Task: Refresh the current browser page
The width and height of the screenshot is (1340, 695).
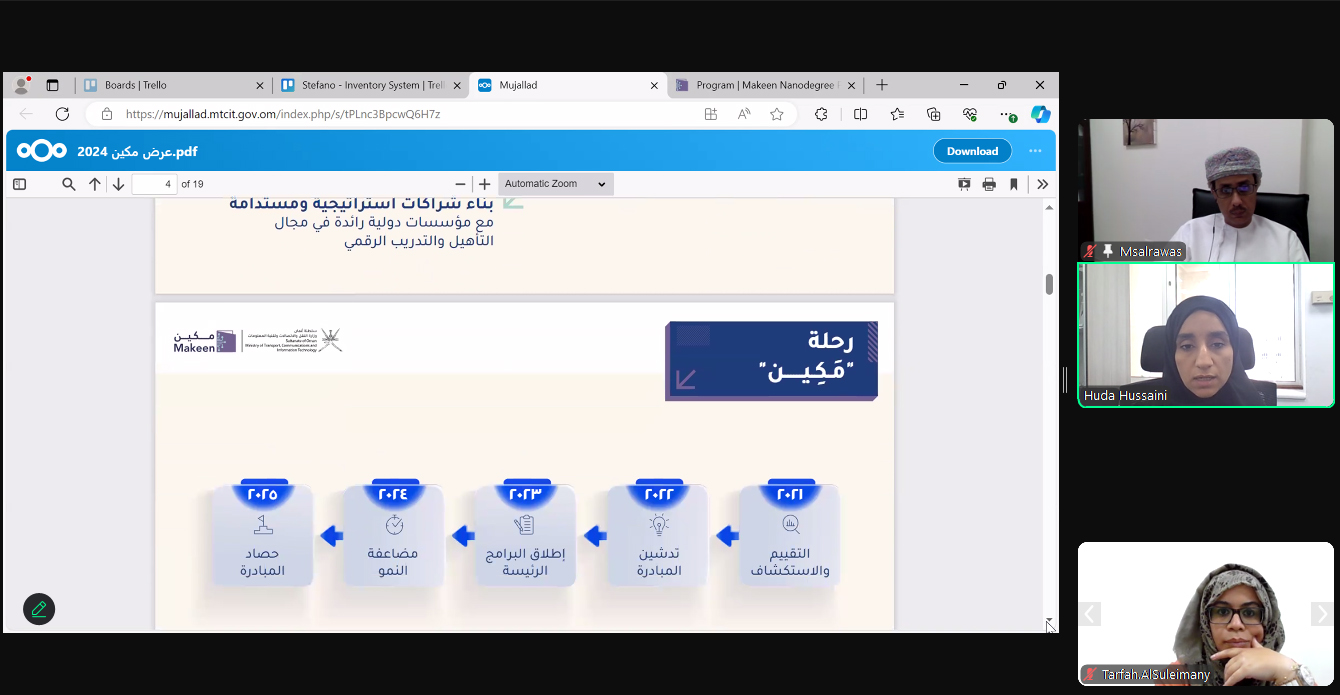Action: click(62, 114)
